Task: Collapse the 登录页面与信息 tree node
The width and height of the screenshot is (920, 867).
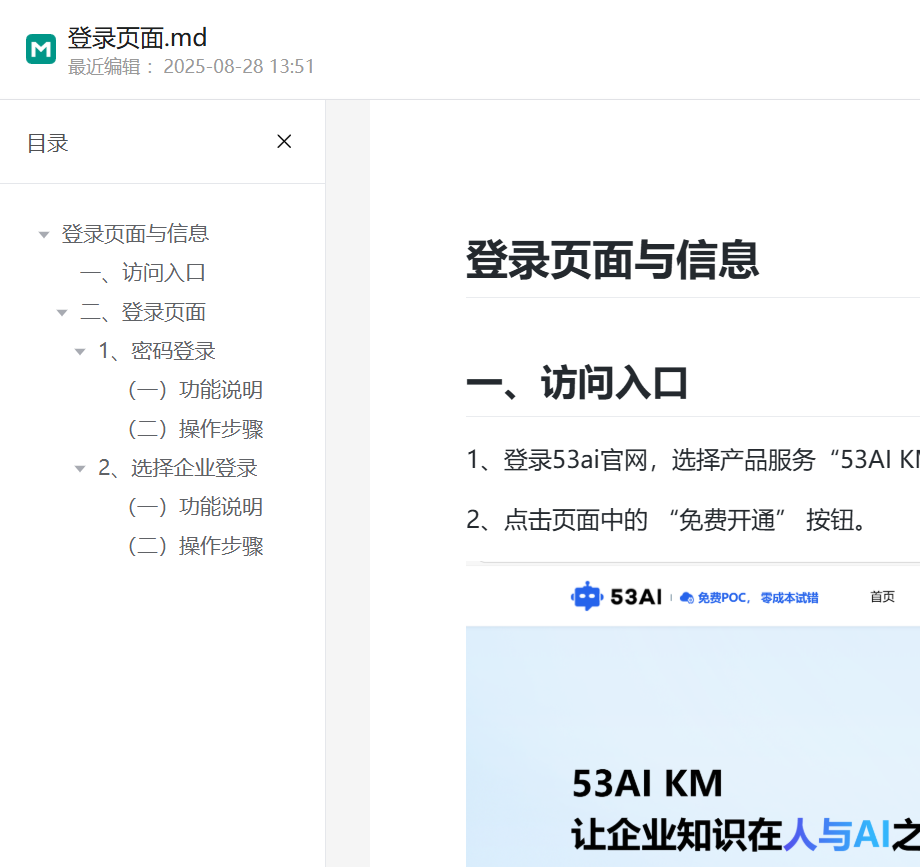Action: point(44,235)
